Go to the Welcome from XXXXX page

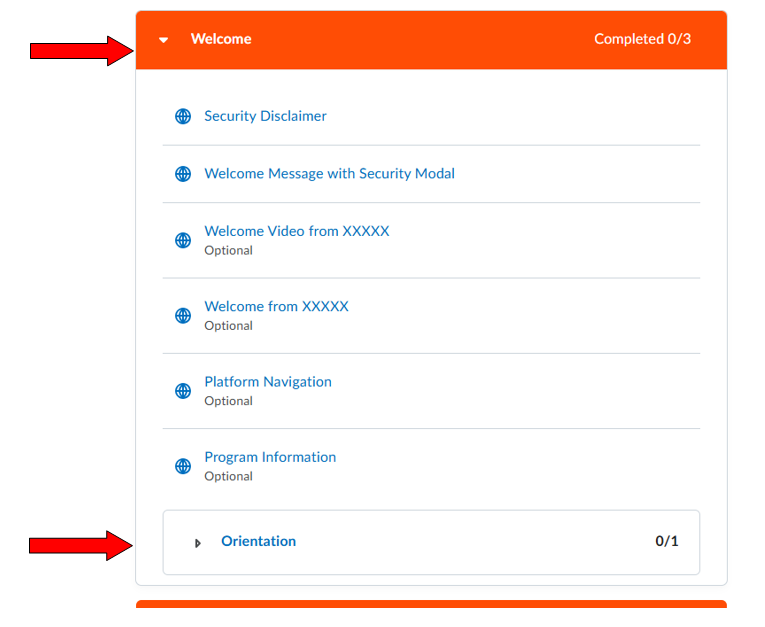coord(276,306)
